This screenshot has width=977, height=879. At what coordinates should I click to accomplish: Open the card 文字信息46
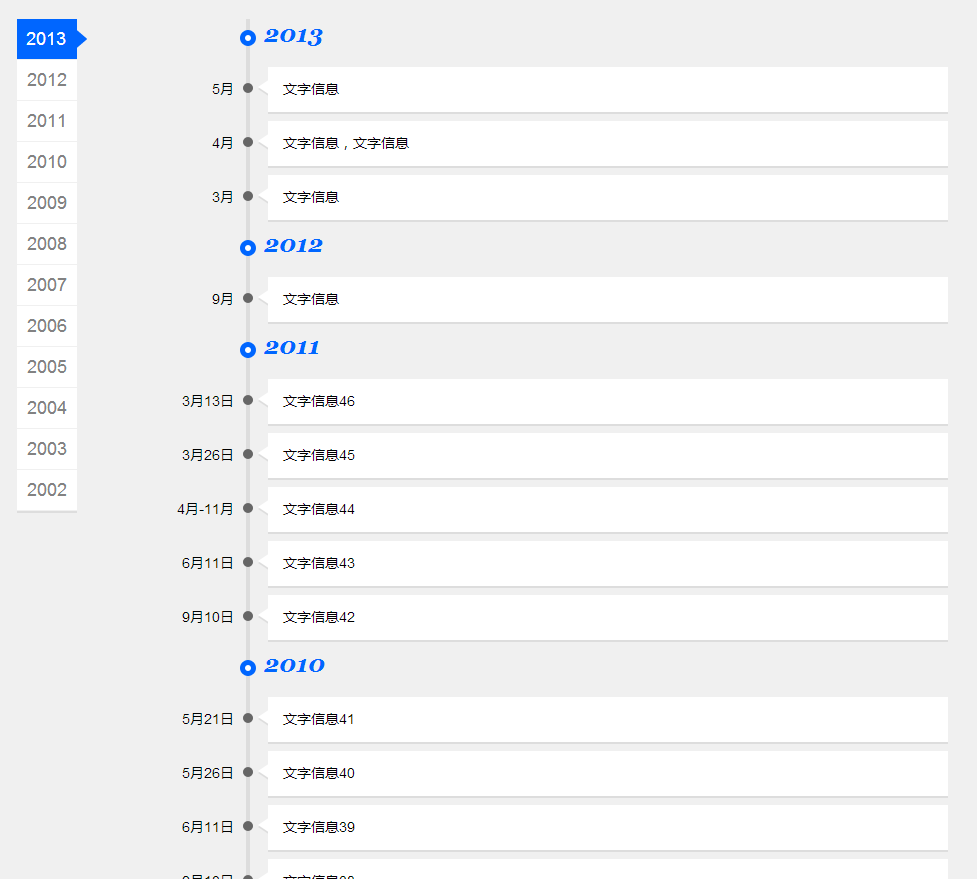click(608, 402)
